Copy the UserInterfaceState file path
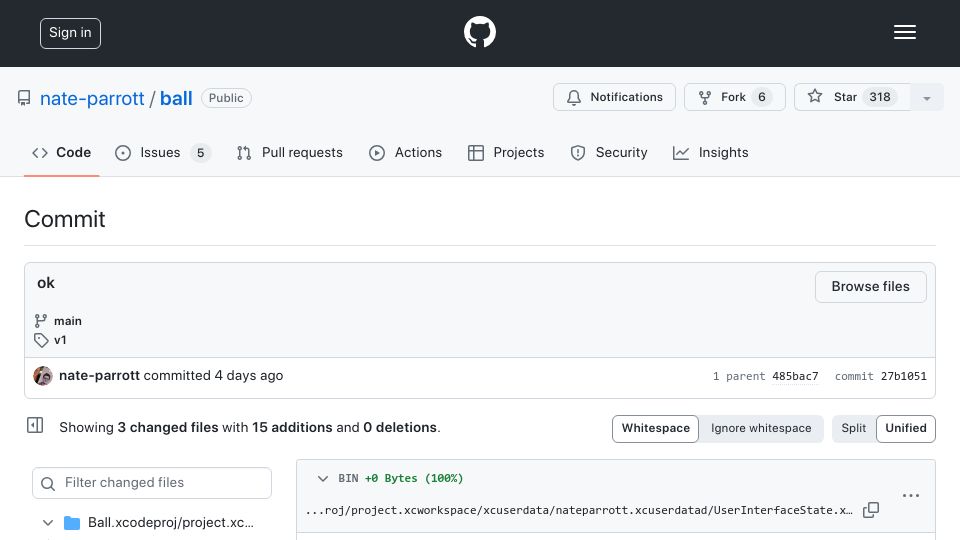The width and height of the screenshot is (960, 540). (871, 509)
